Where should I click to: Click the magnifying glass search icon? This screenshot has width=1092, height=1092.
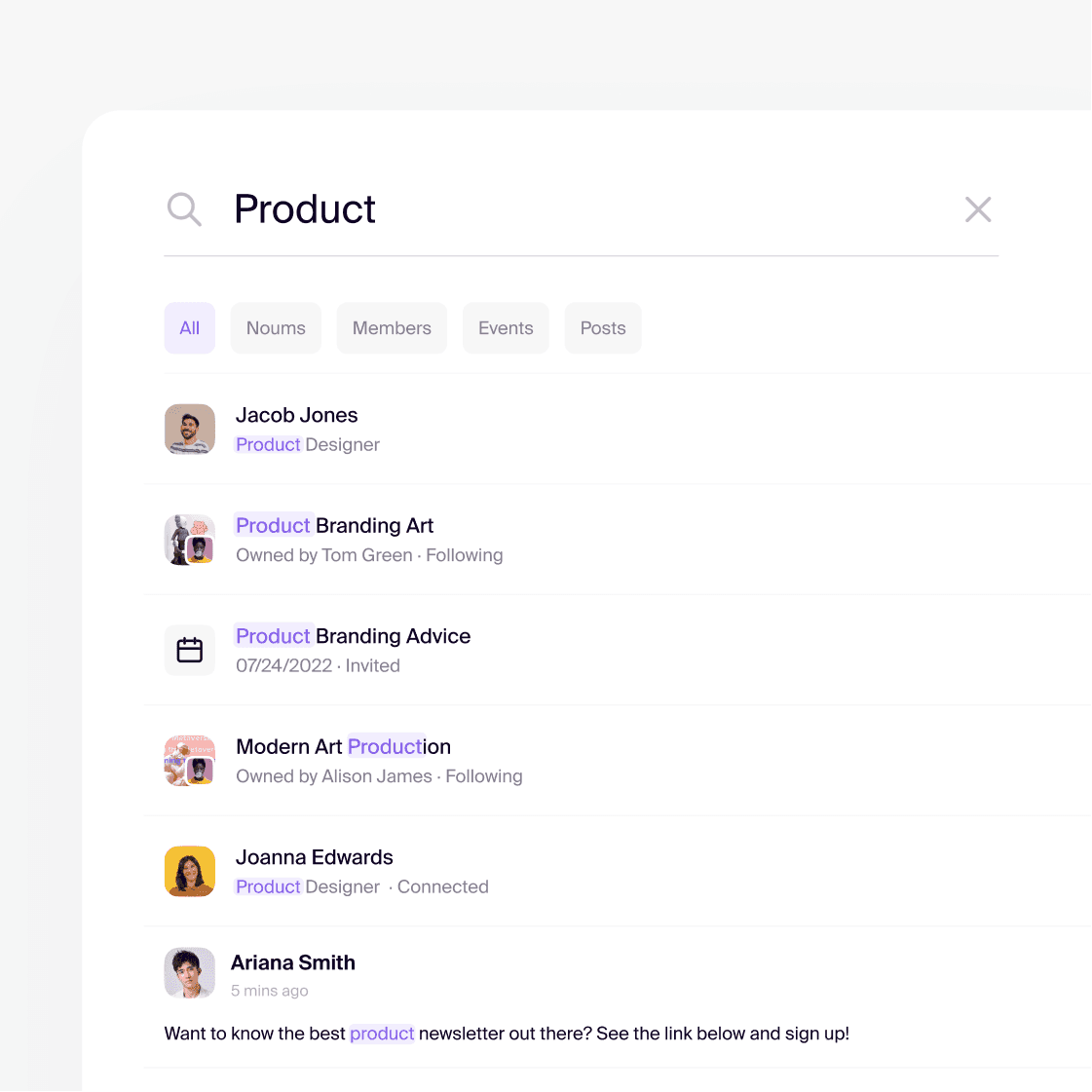184,208
